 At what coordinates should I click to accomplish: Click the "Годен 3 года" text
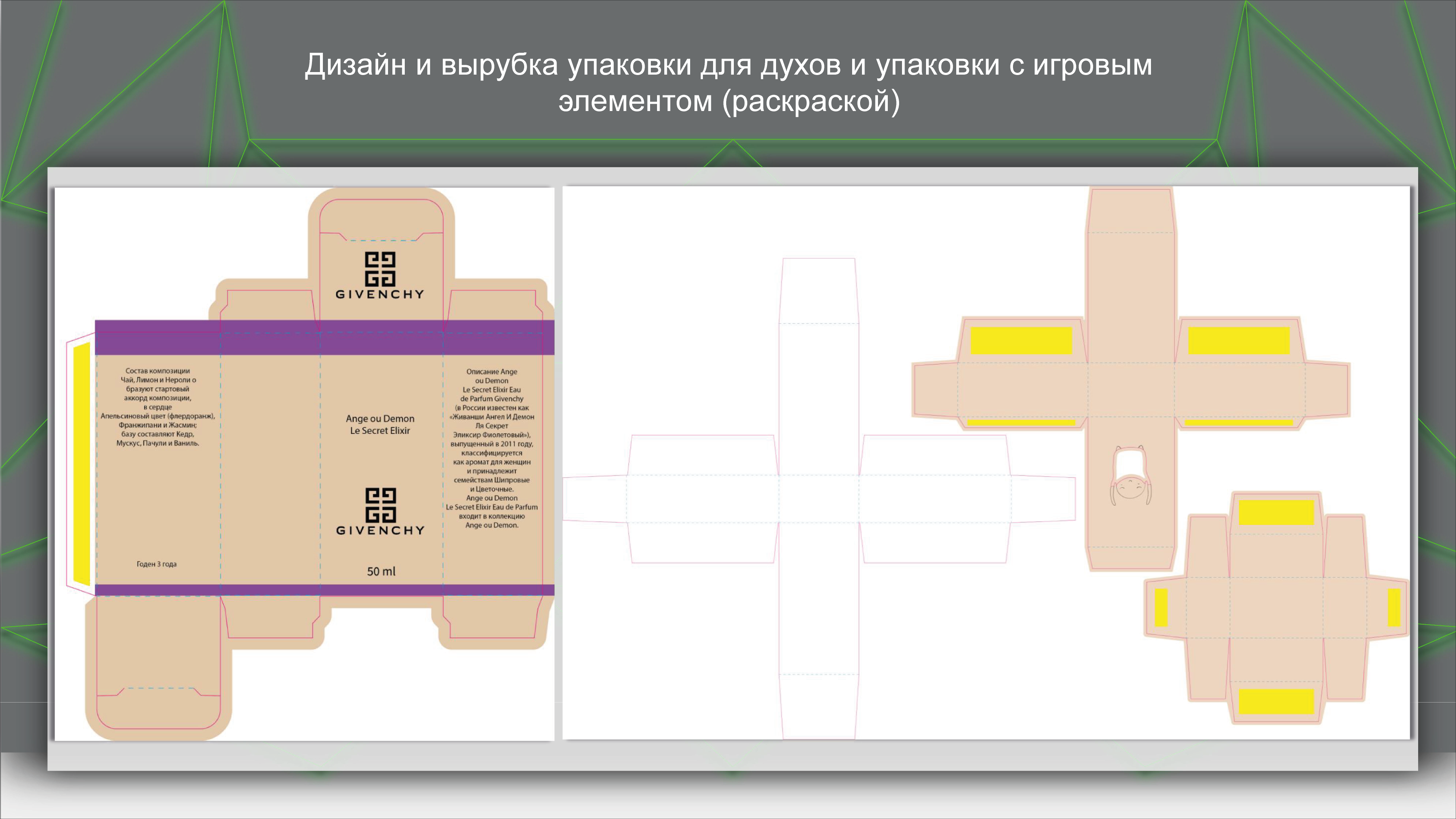[157, 564]
